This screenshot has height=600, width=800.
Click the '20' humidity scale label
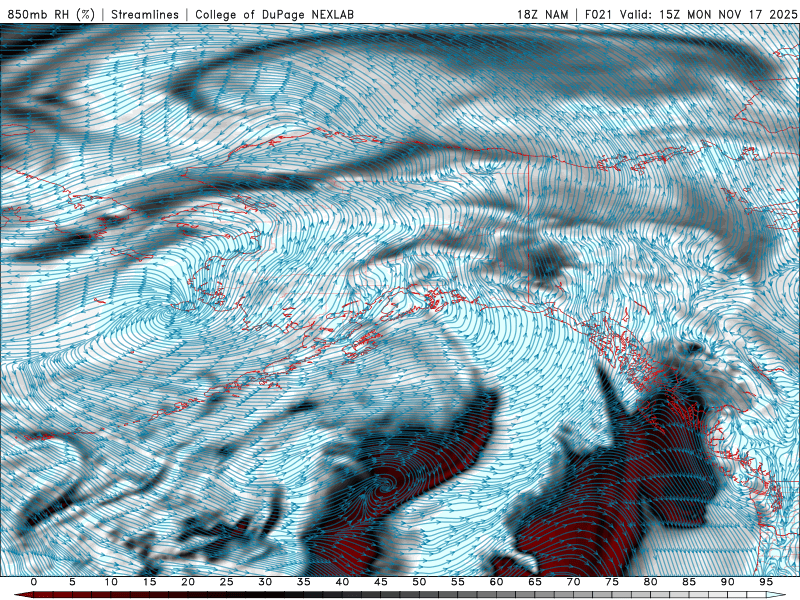pos(188,582)
